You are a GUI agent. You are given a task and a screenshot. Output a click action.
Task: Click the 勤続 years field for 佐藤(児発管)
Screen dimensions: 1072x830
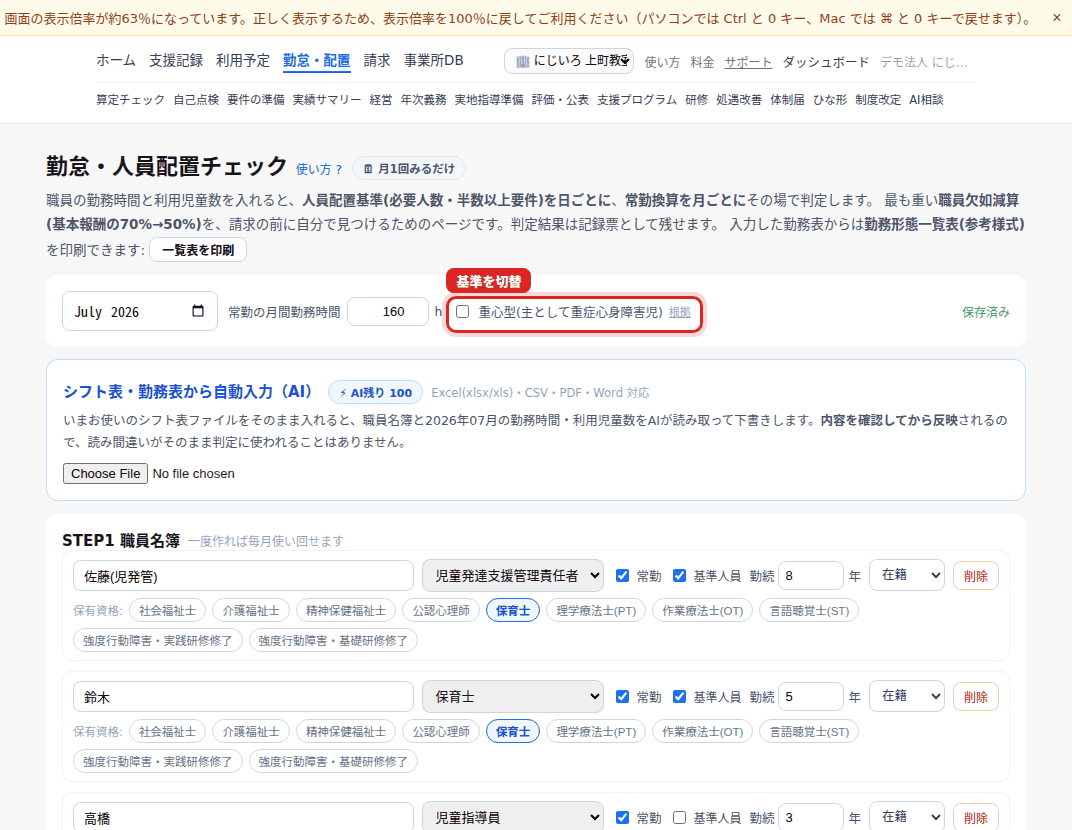(810, 576)
